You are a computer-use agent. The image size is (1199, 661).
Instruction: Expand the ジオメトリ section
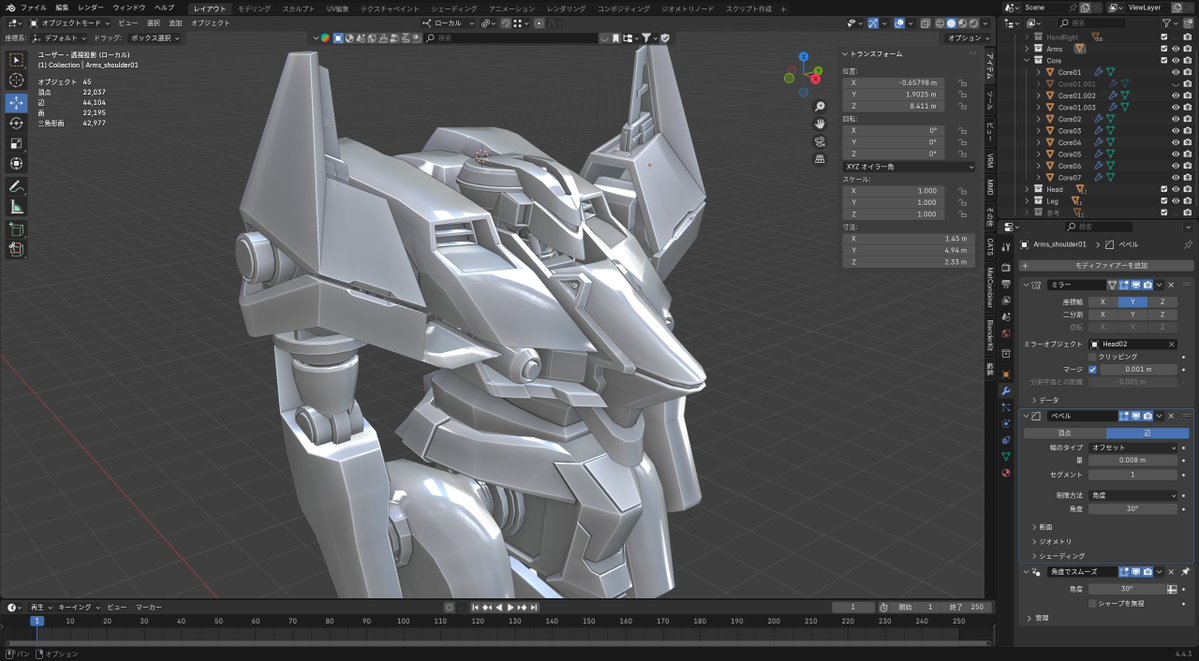click(1051, 542)
